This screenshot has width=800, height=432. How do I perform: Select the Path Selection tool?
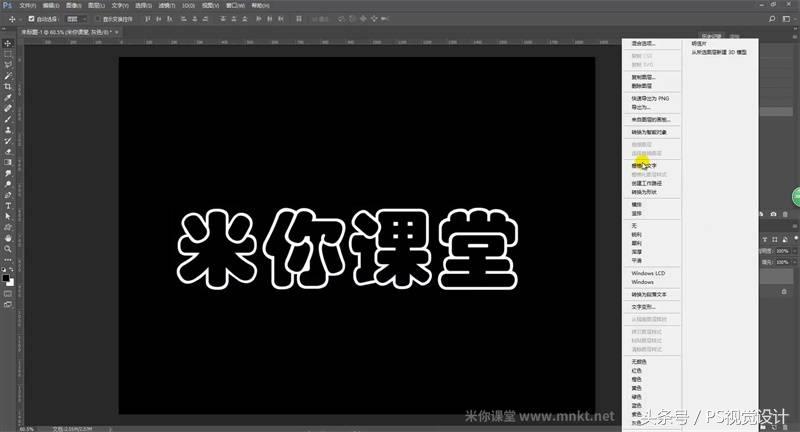[x=8, y=216]
